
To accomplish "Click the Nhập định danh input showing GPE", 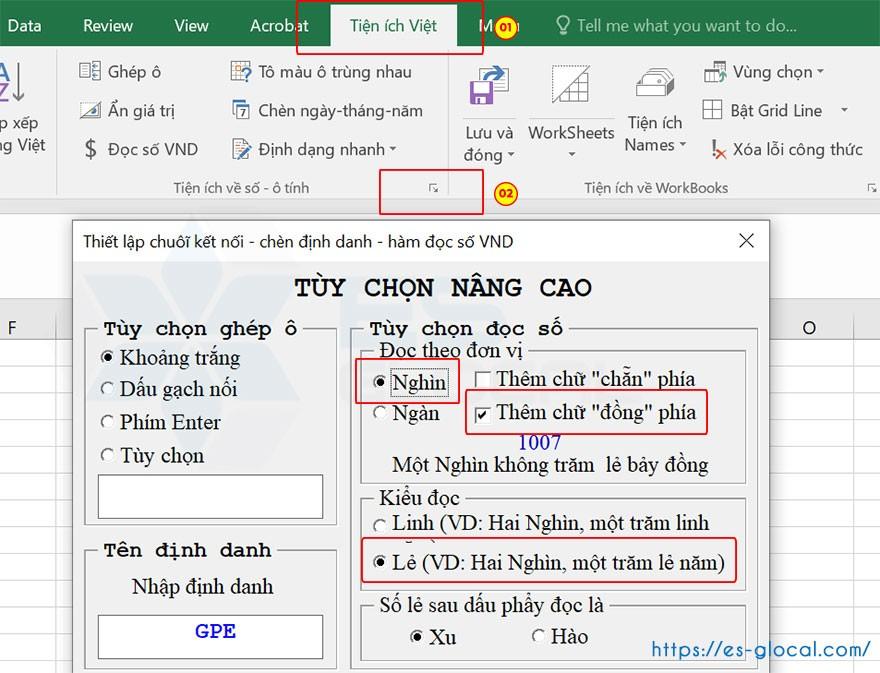I will (210, 637).
